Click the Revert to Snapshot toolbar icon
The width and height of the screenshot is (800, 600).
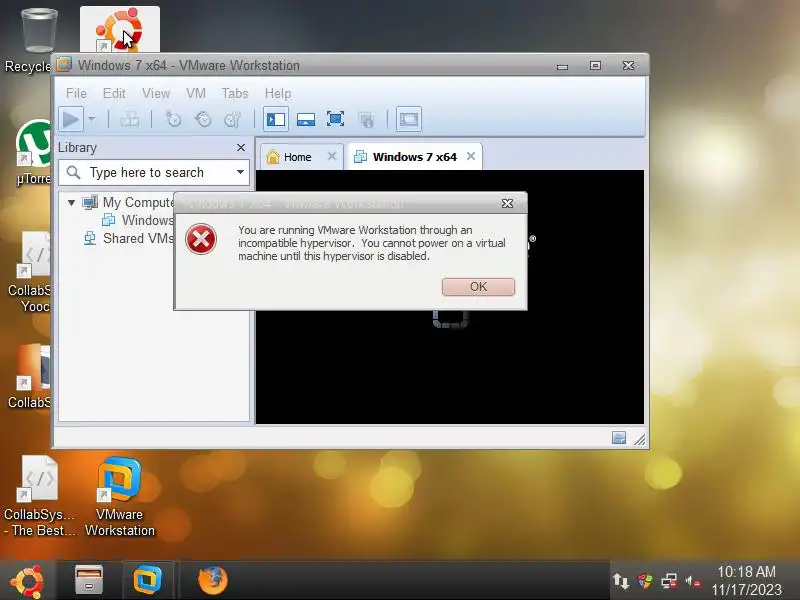203,120
